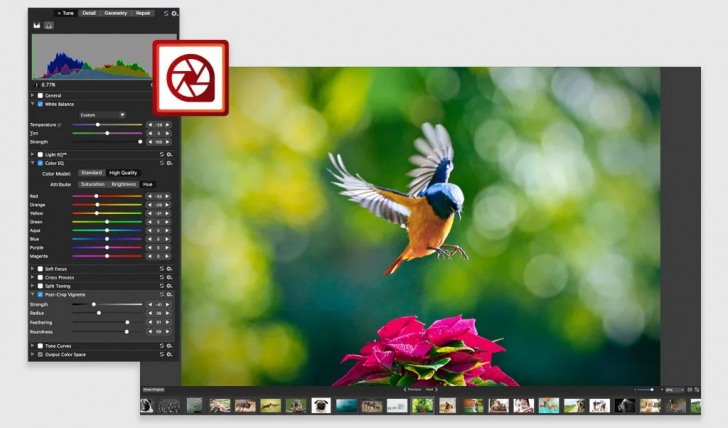Reset the Output Color Space section
The width and height of the screenshot is (728, 428).
162,354
